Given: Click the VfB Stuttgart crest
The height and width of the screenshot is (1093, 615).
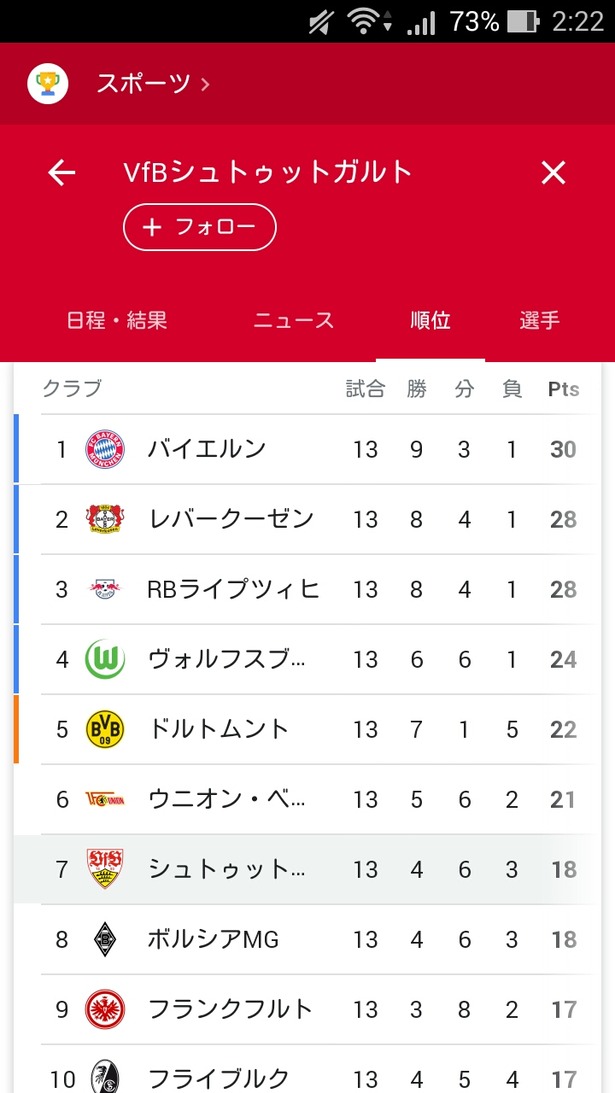Looking at the screenshot, I should click(x=105, y=869).
